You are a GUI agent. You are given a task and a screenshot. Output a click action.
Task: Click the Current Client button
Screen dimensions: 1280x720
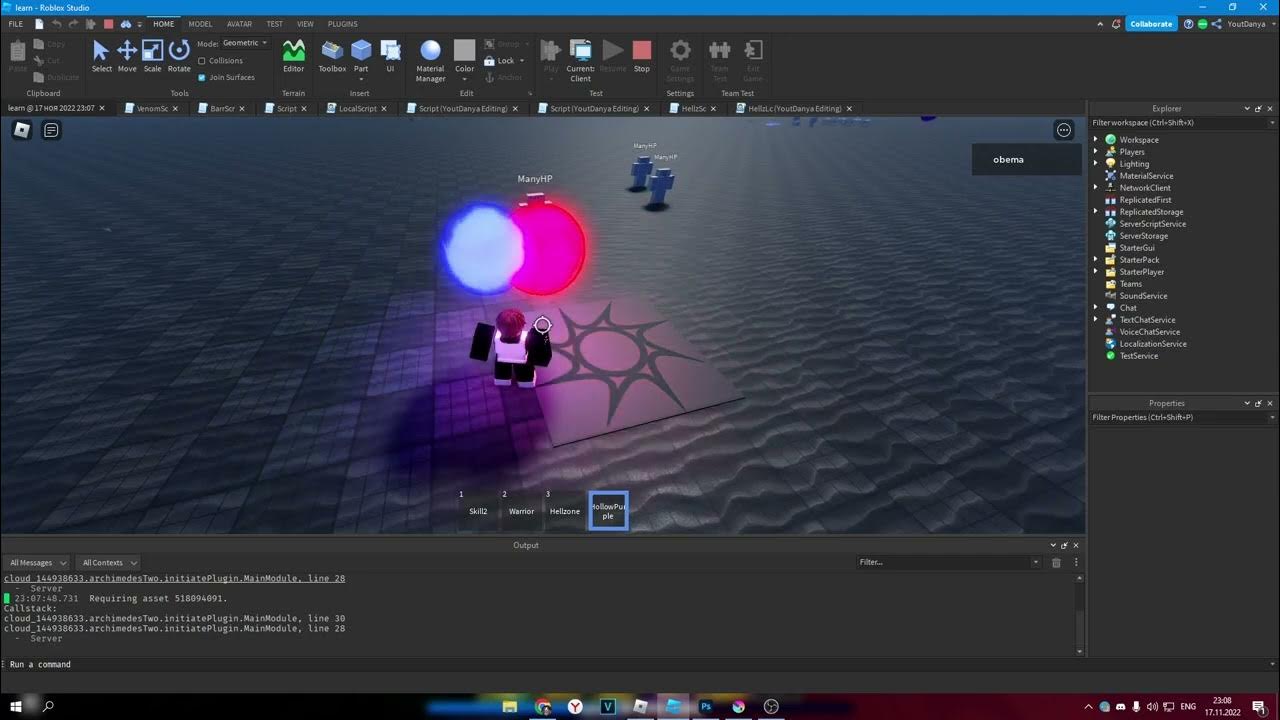[x=580, y=60]
